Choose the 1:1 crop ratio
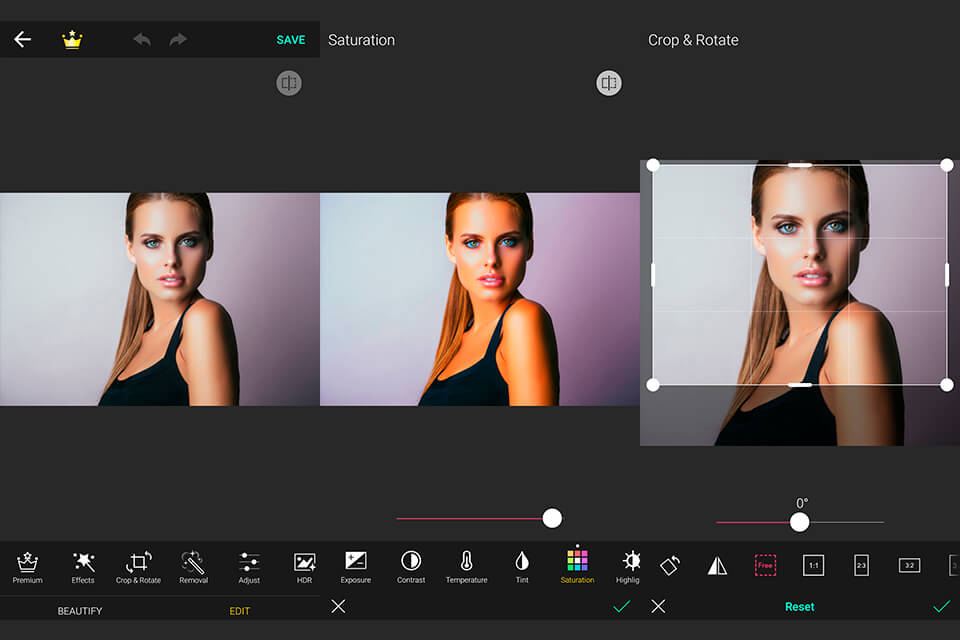The image size is (960, 640). 813,565
